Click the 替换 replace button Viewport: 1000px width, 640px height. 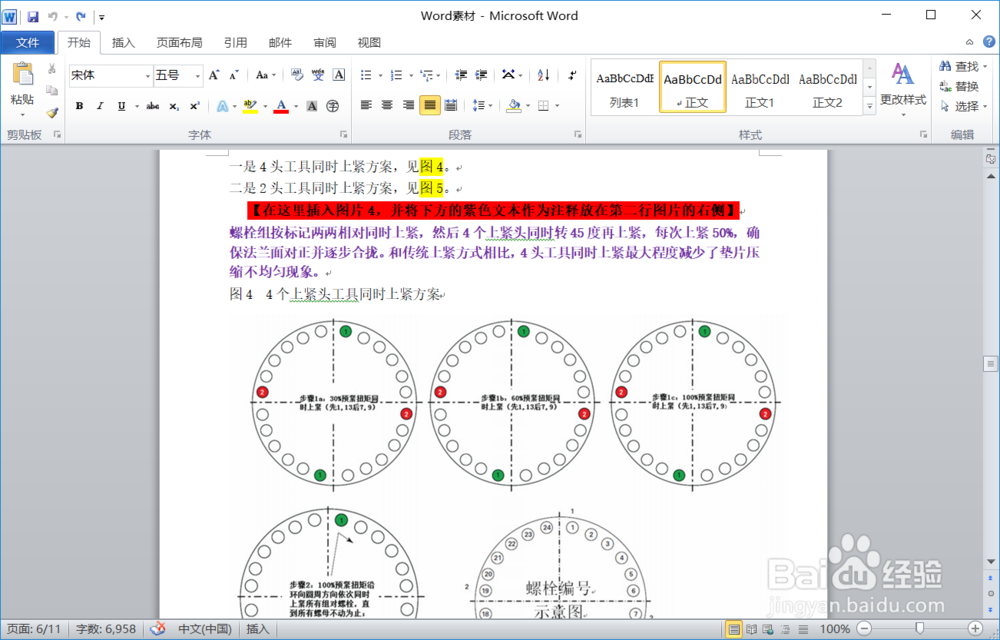tap(959, 87)
